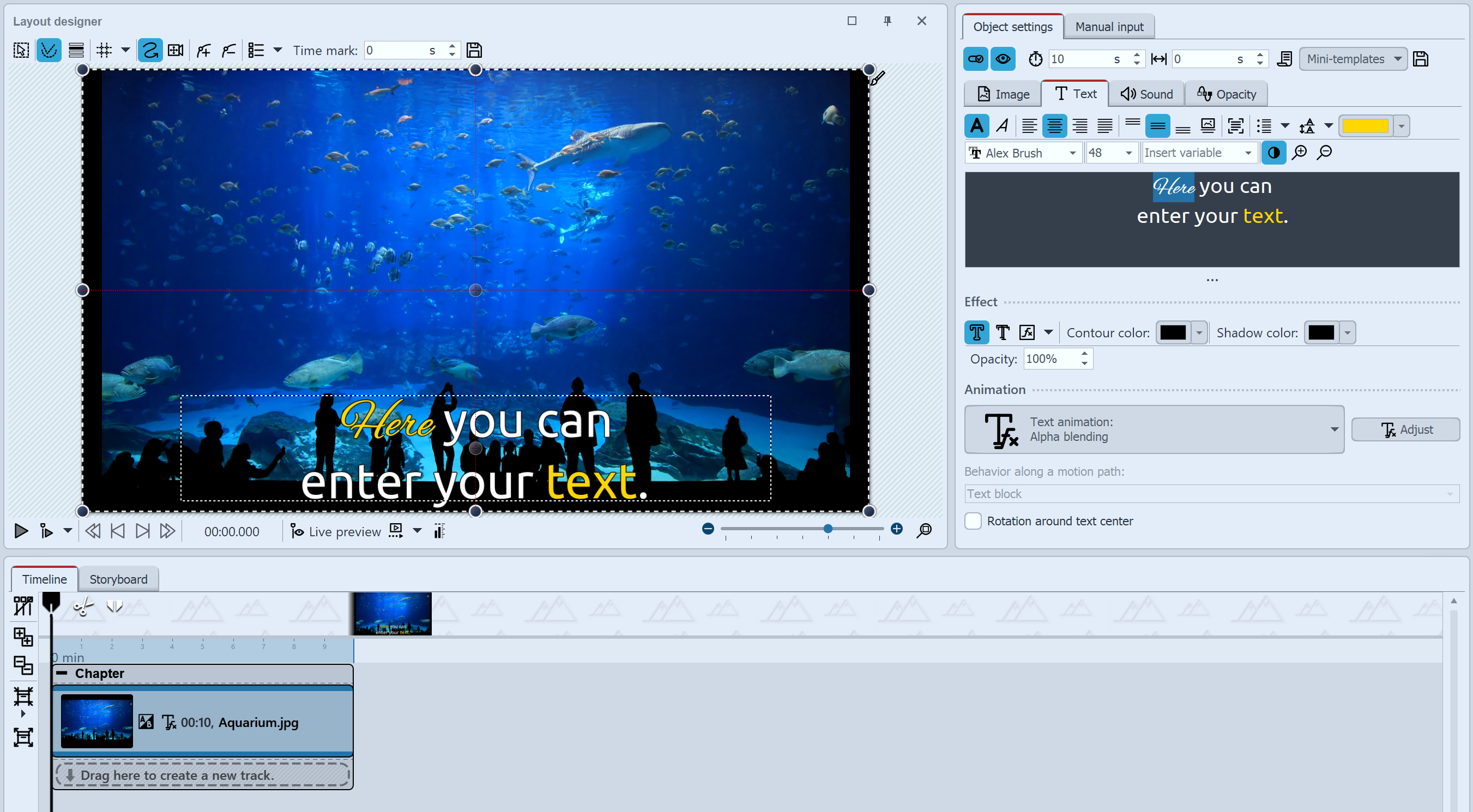Click the Aquarium.jpg thumbnail in the timeline
This screenshot has width=1473, height=812.
[96, 721]
